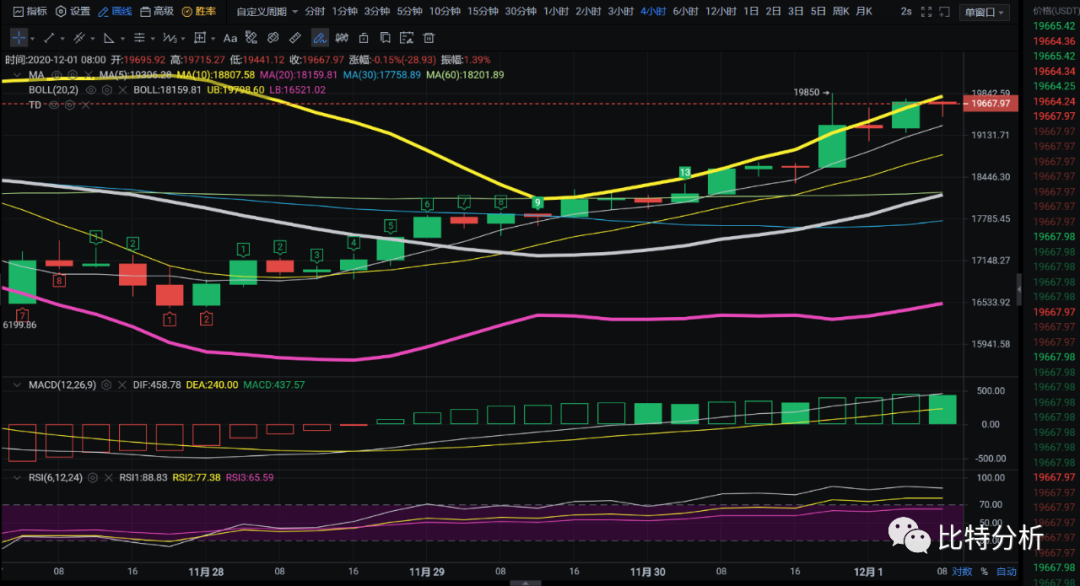The image size is (1080, 586).
Task: Expand the 单窗口 window layout dropdown
Action: coord(985,12)
